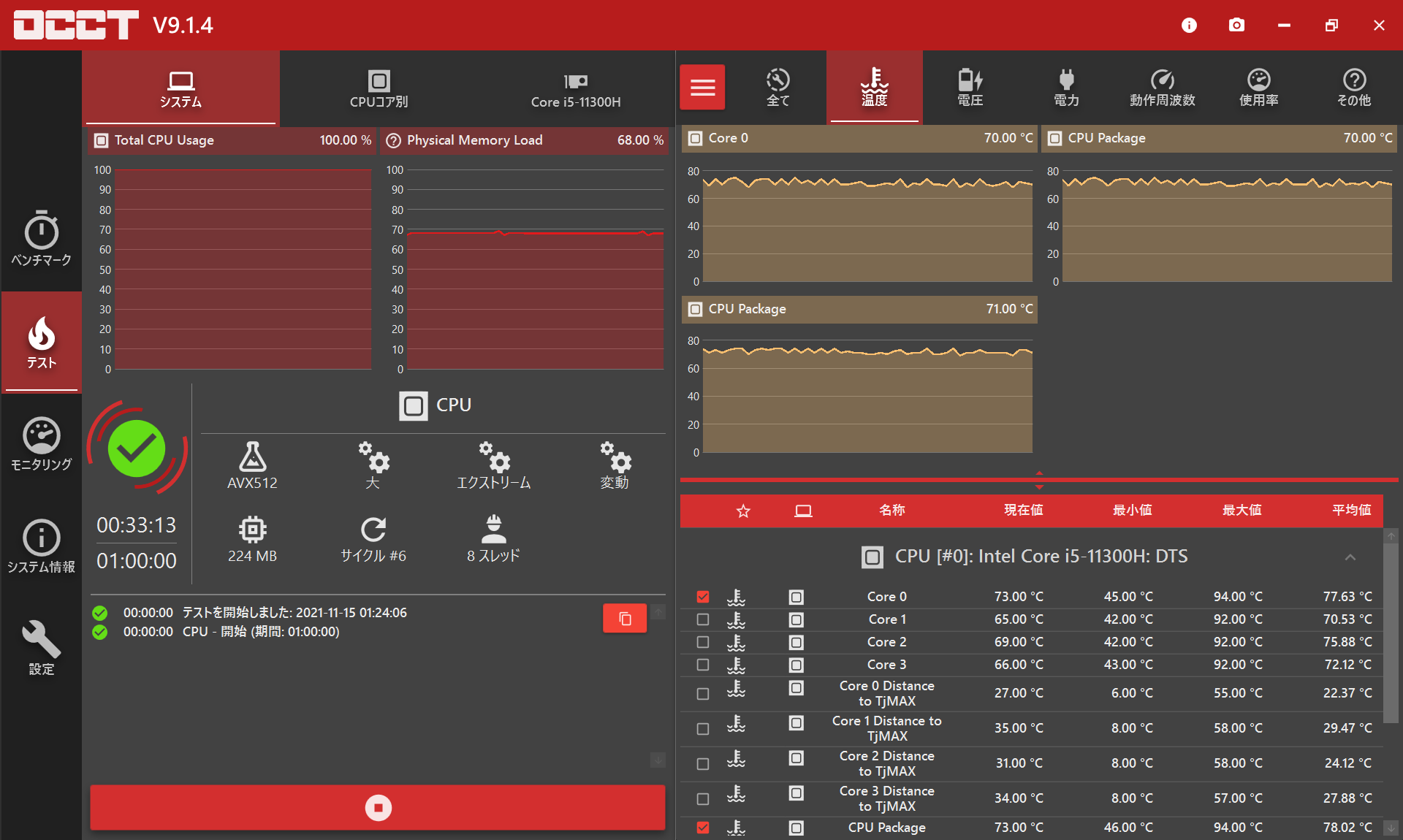Click the green checkmark status indicator
The height and width of the screenshot is (840, 1403).
(137, 448)
